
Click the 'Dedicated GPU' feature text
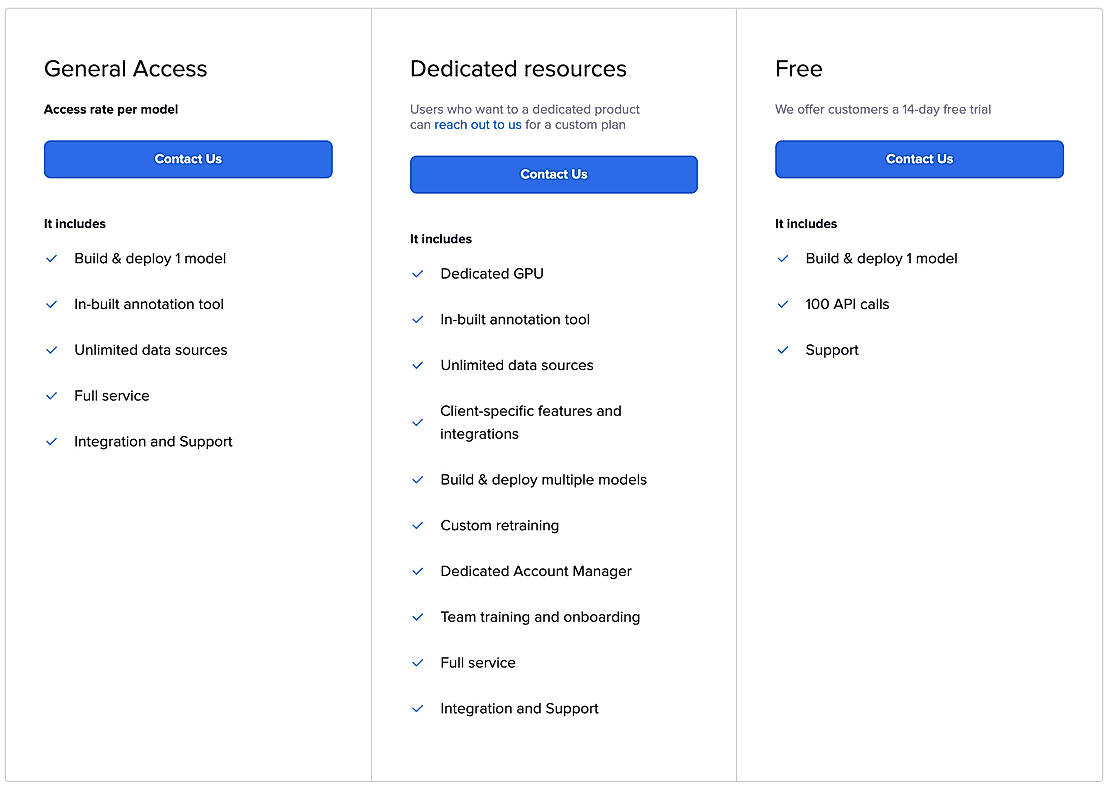coord(492,273)
